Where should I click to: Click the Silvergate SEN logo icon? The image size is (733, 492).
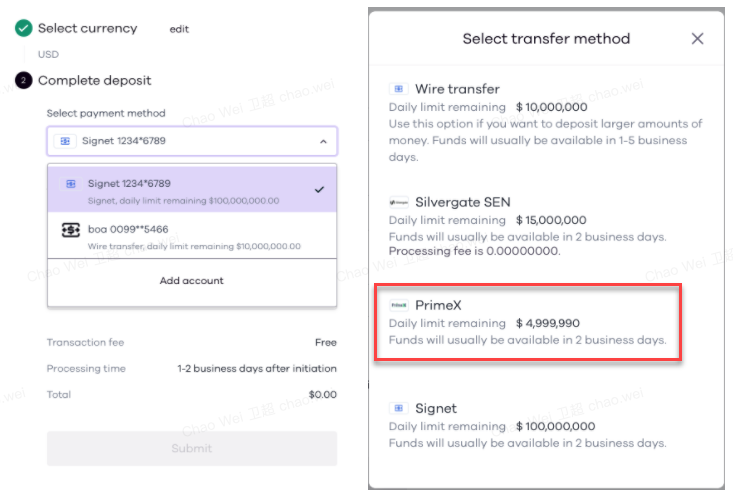pyautogui.click(x=399, y=203)
